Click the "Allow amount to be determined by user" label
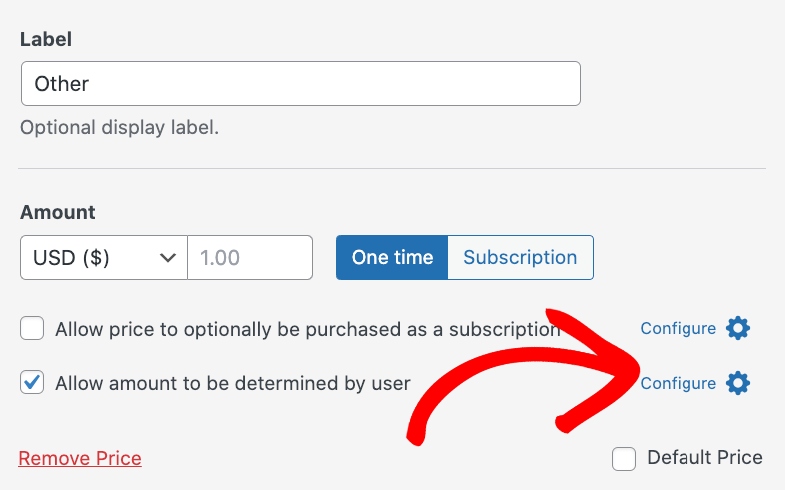The image size is (785, 490). [x=233, y=383]
